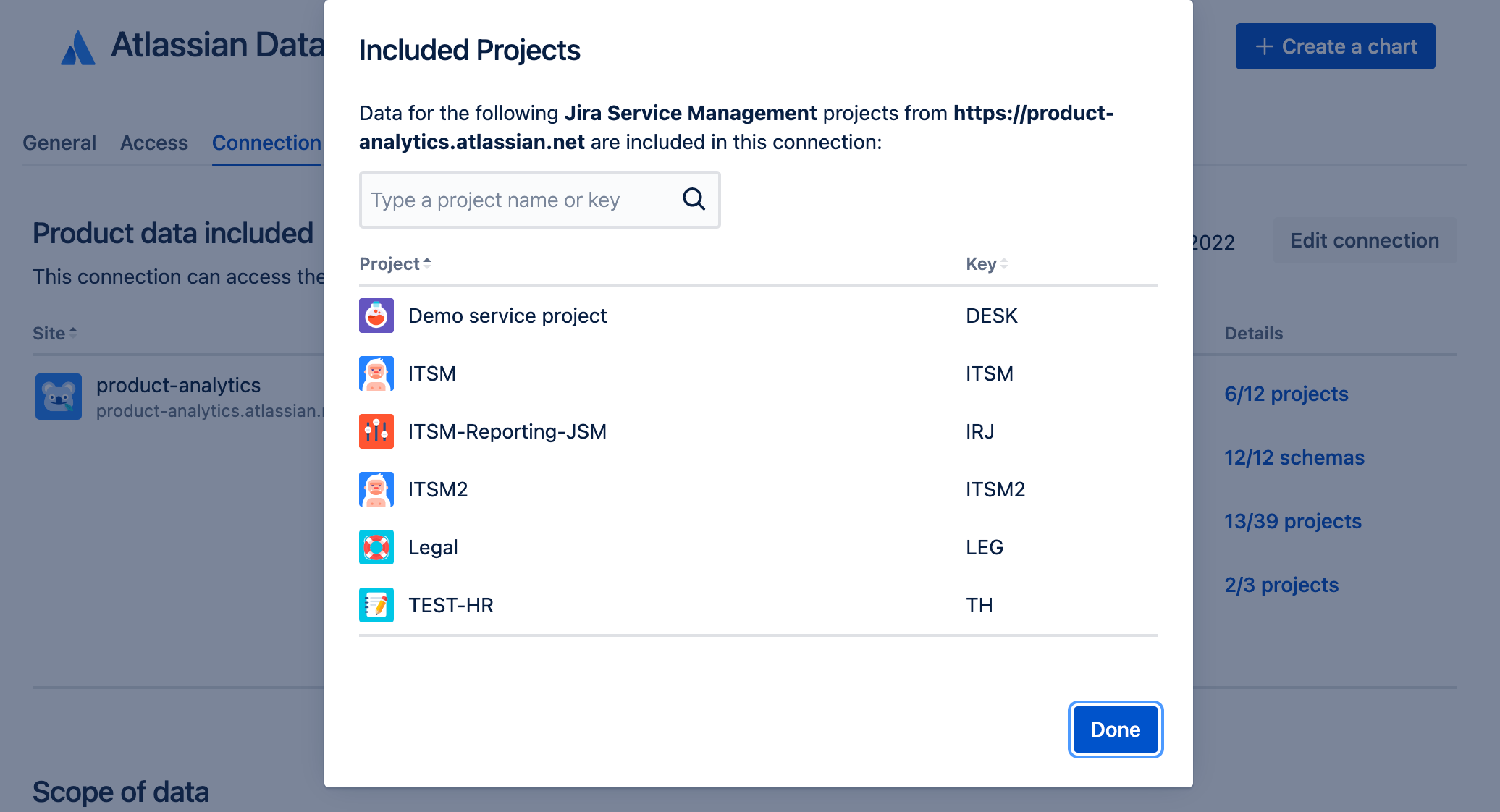Click the TEST-HR notepad project icon
This screenshot has width=1500, height=812.
click(x=376, y=605)
